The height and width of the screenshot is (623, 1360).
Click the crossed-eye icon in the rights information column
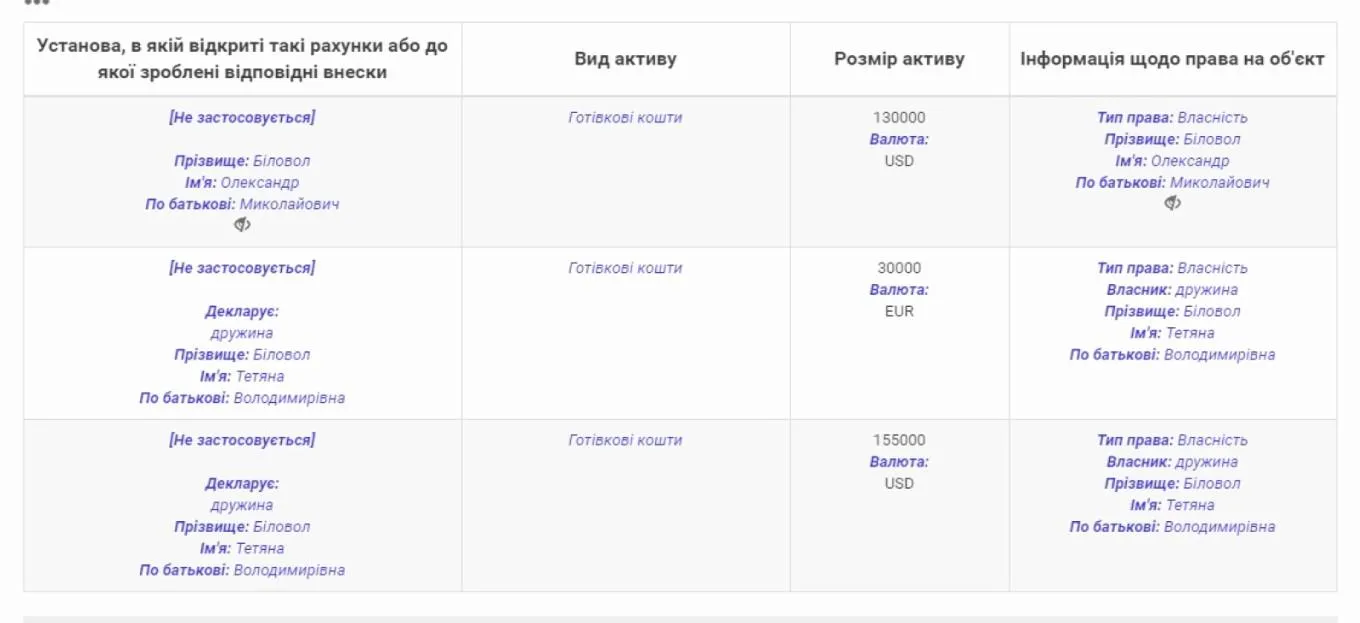(x=1173, y=203)
